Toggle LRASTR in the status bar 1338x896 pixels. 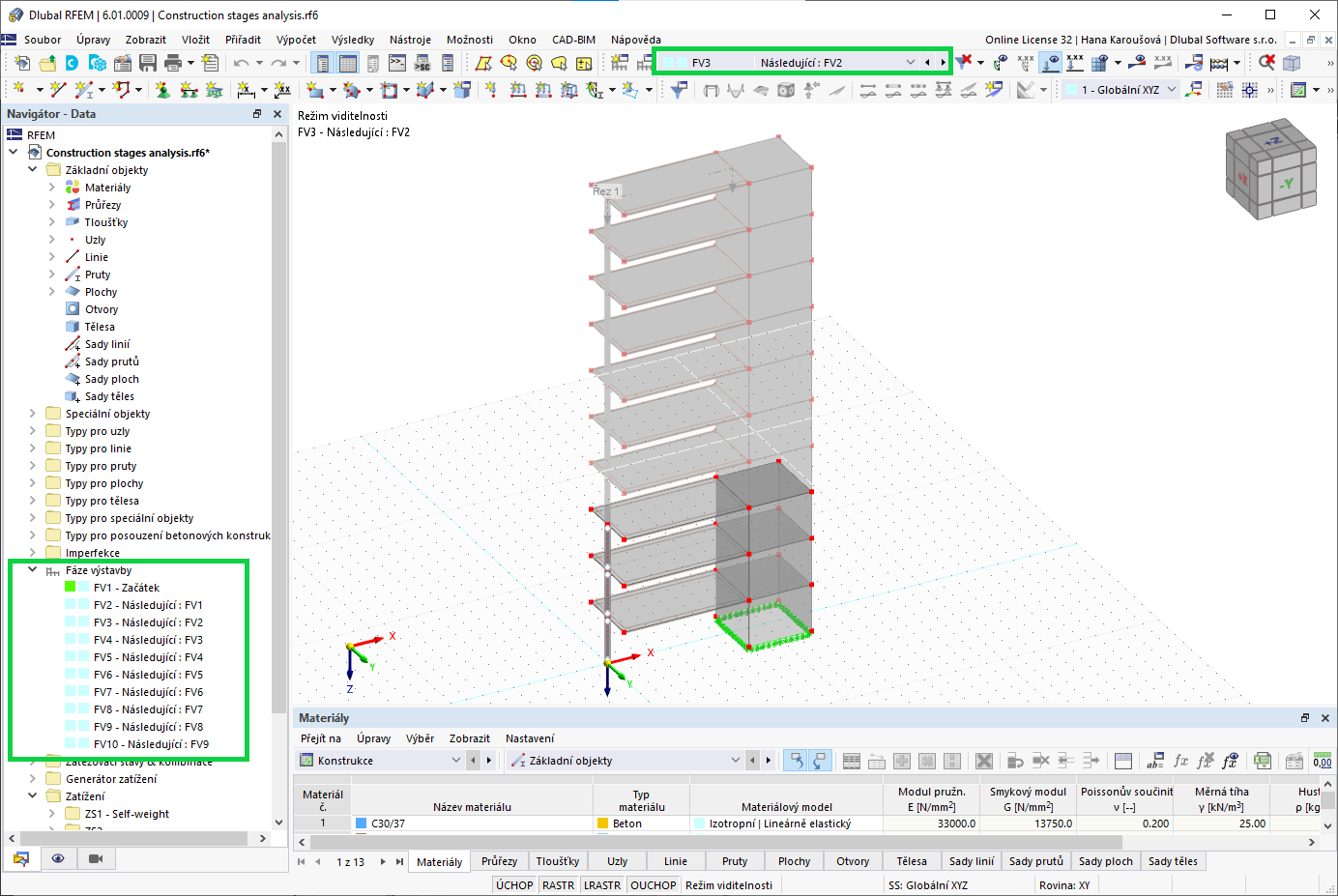click(602, 885)
